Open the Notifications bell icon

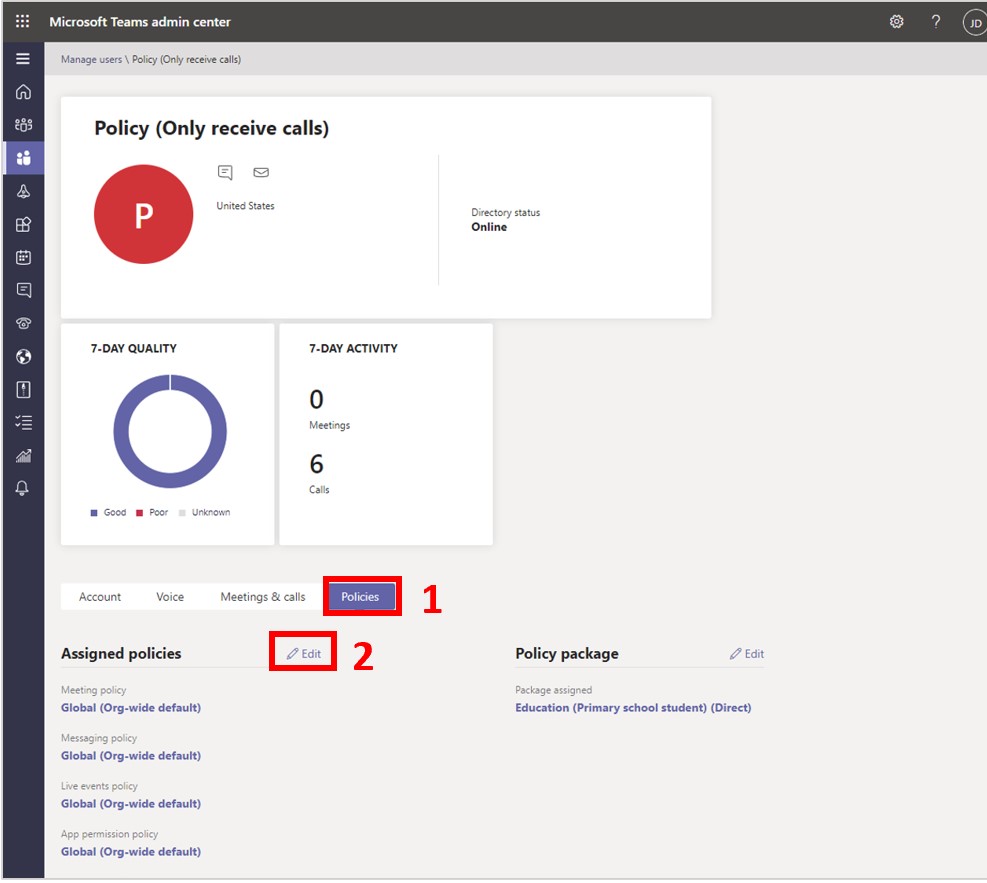(x=22, y=488)
